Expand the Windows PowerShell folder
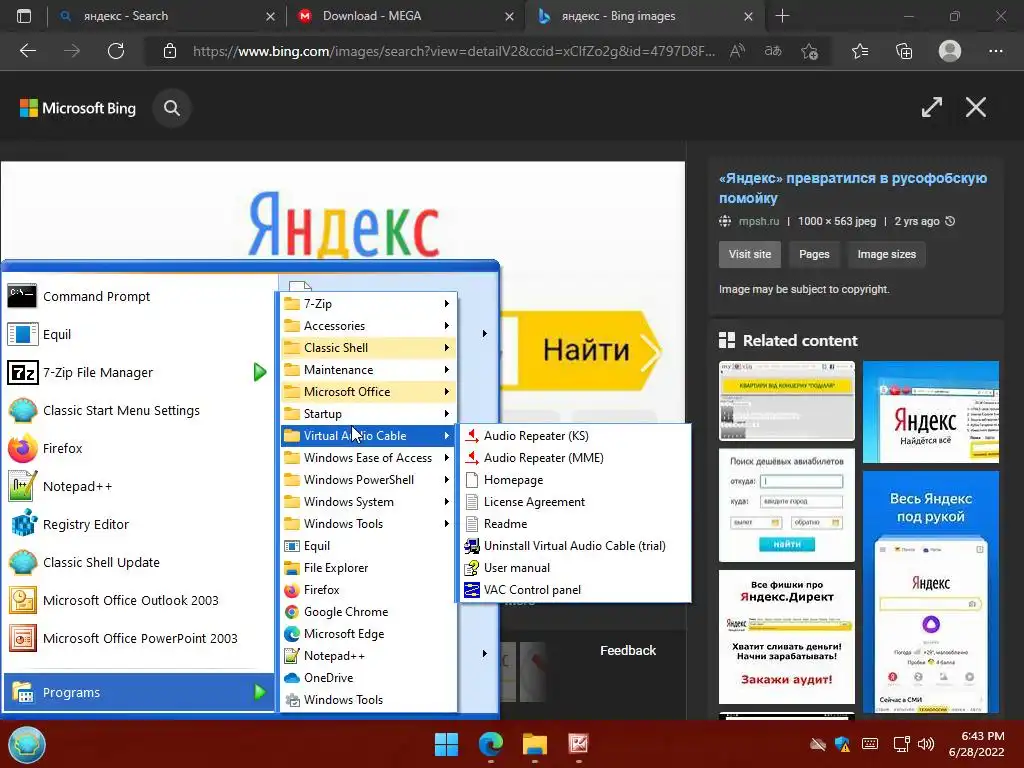This screenshot has width=1024, height=768. pyautogui.click(x=368, y=480)
